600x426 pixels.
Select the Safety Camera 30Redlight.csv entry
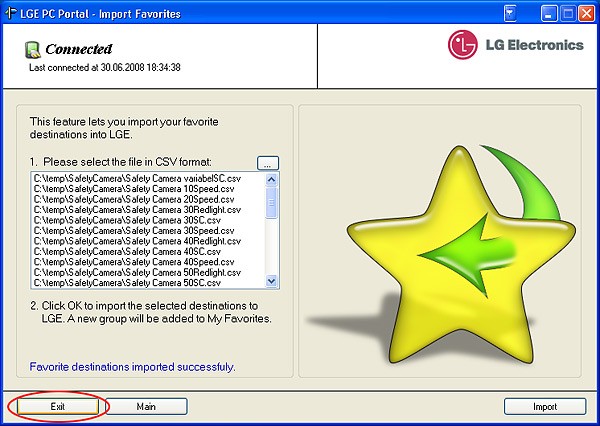[x=137, y=210]
